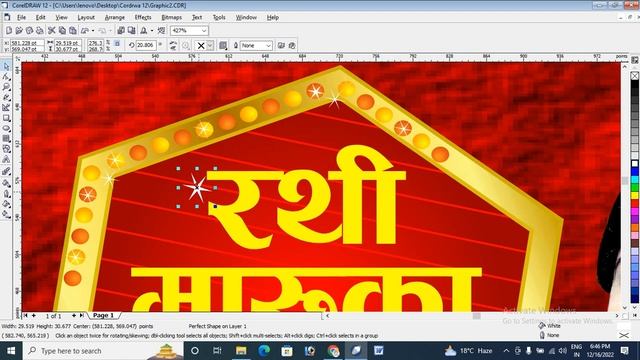640x360 pixels.
Task: Select the Text tool
Action: click(x=6, y=160)
